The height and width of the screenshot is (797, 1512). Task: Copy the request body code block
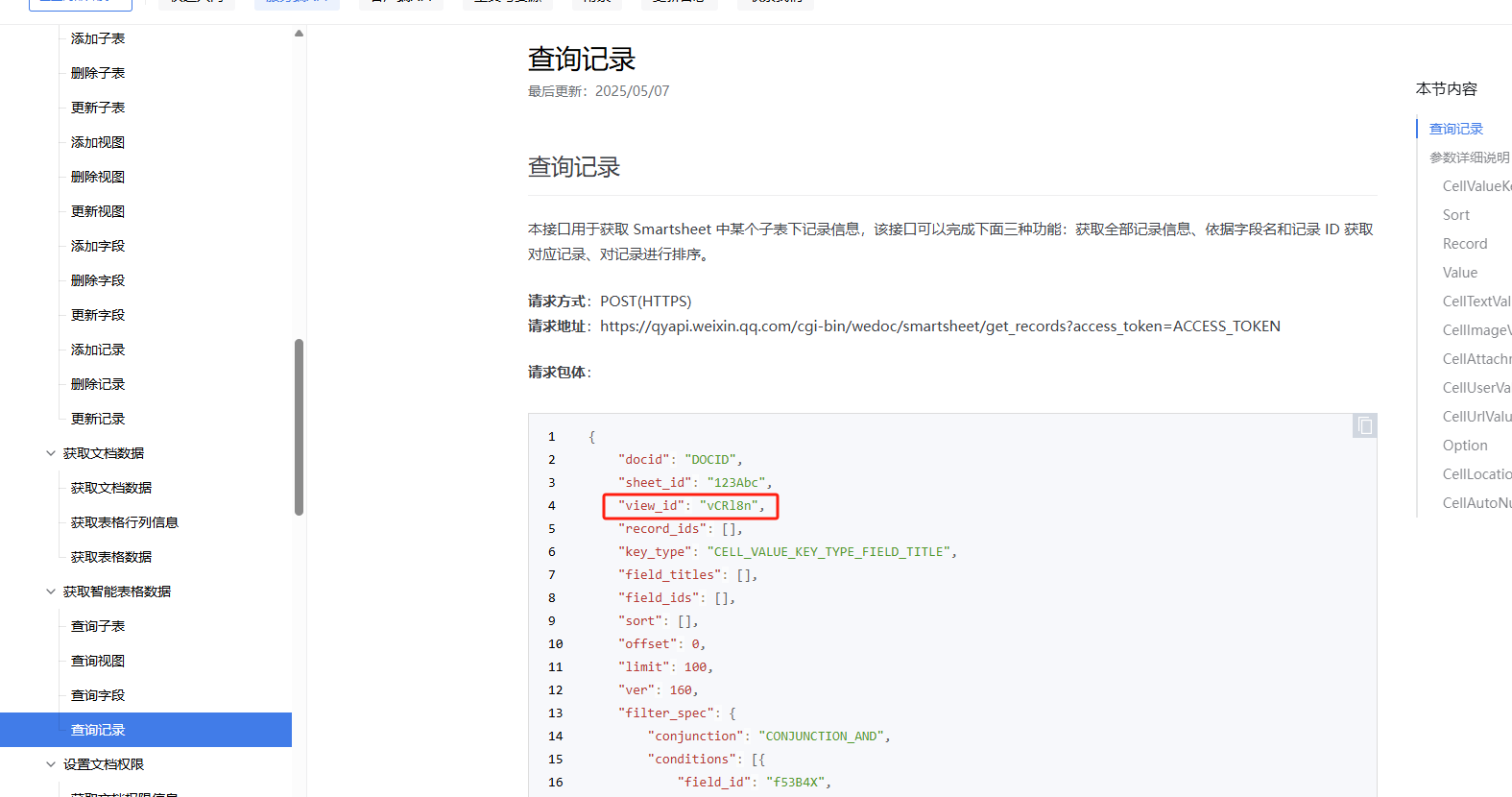click(1364, 425)
